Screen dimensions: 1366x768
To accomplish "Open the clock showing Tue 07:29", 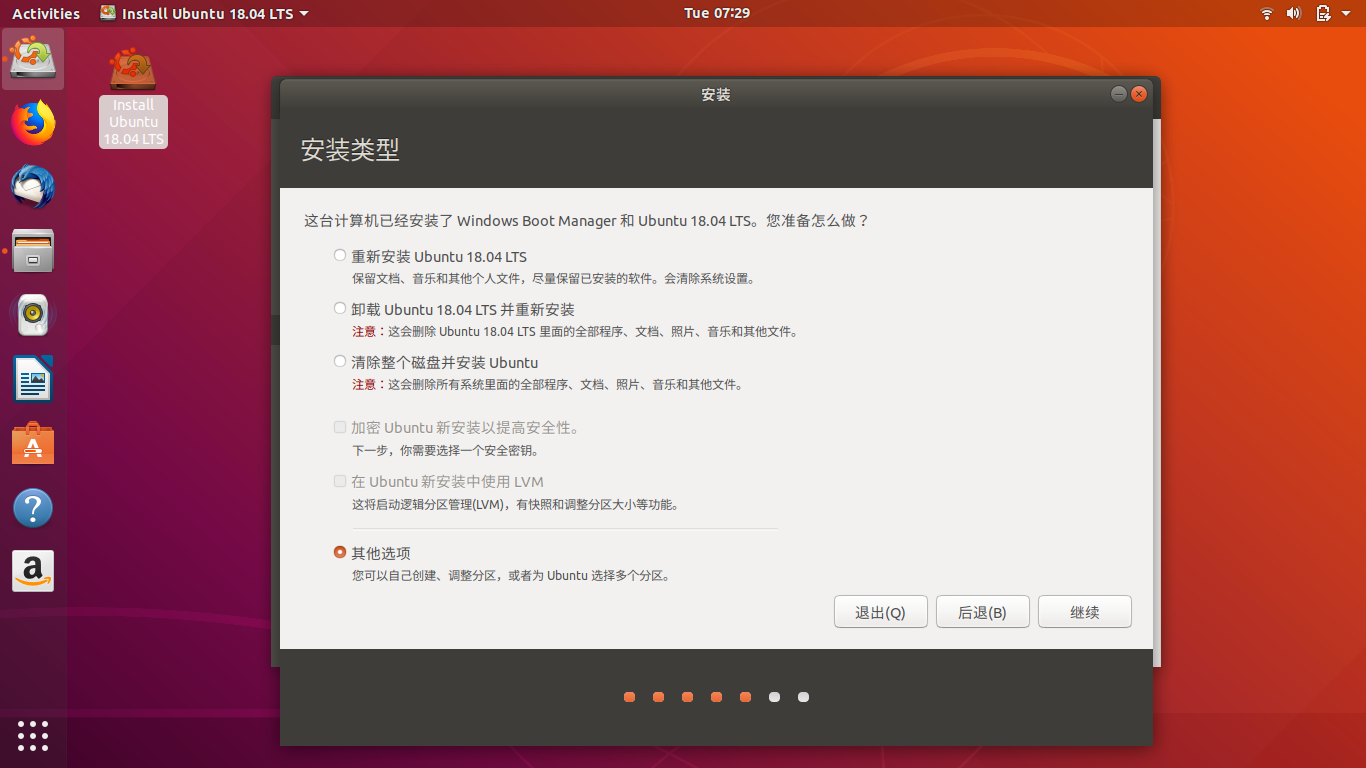I will (x=717, y=13).
